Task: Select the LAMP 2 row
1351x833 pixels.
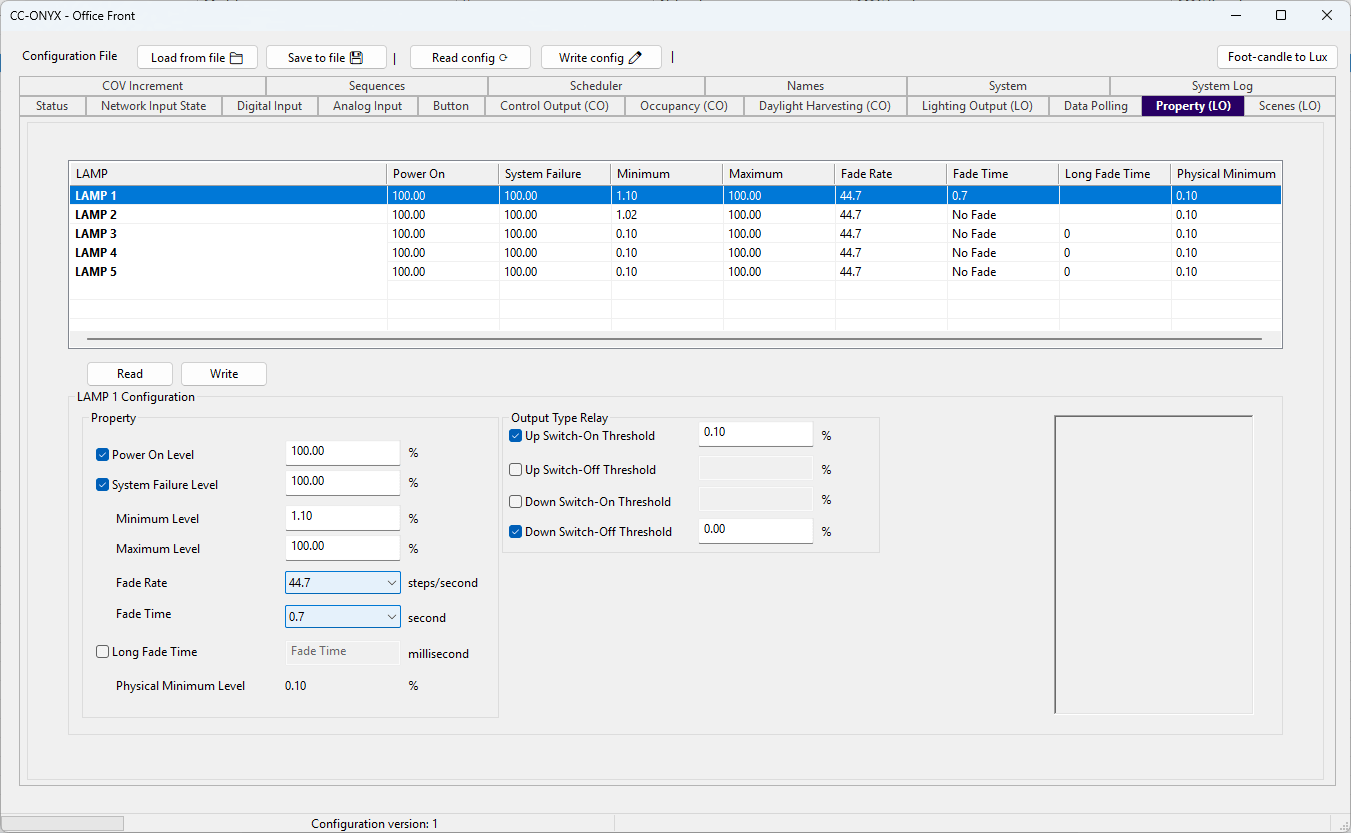Action: 675,215
